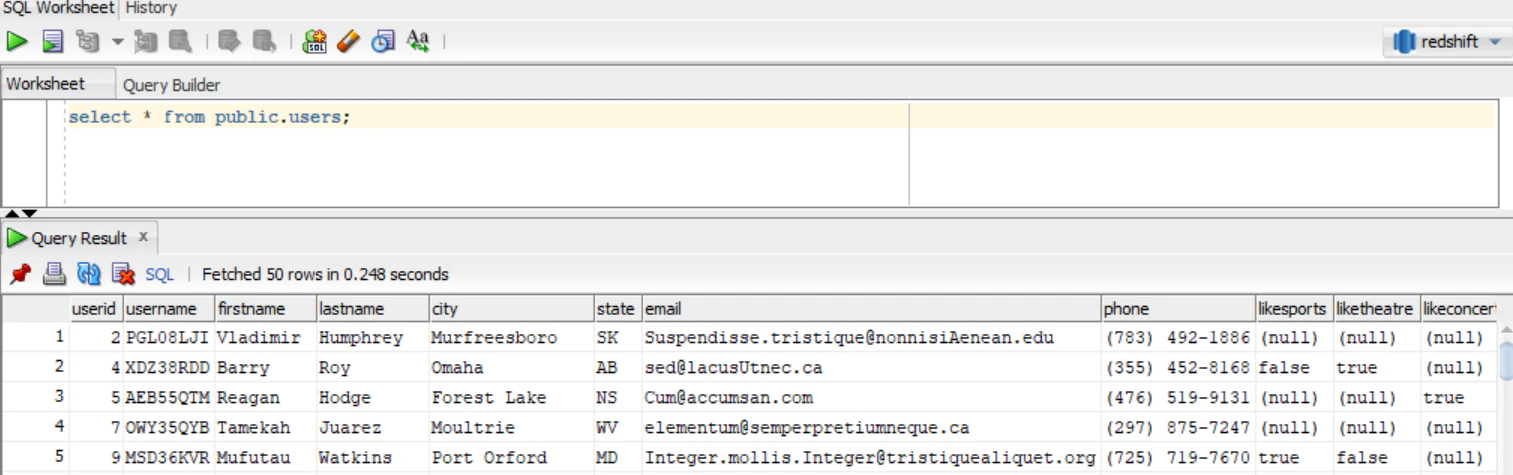
Task: Click the userid column header
Action: (x=95, y=309)
